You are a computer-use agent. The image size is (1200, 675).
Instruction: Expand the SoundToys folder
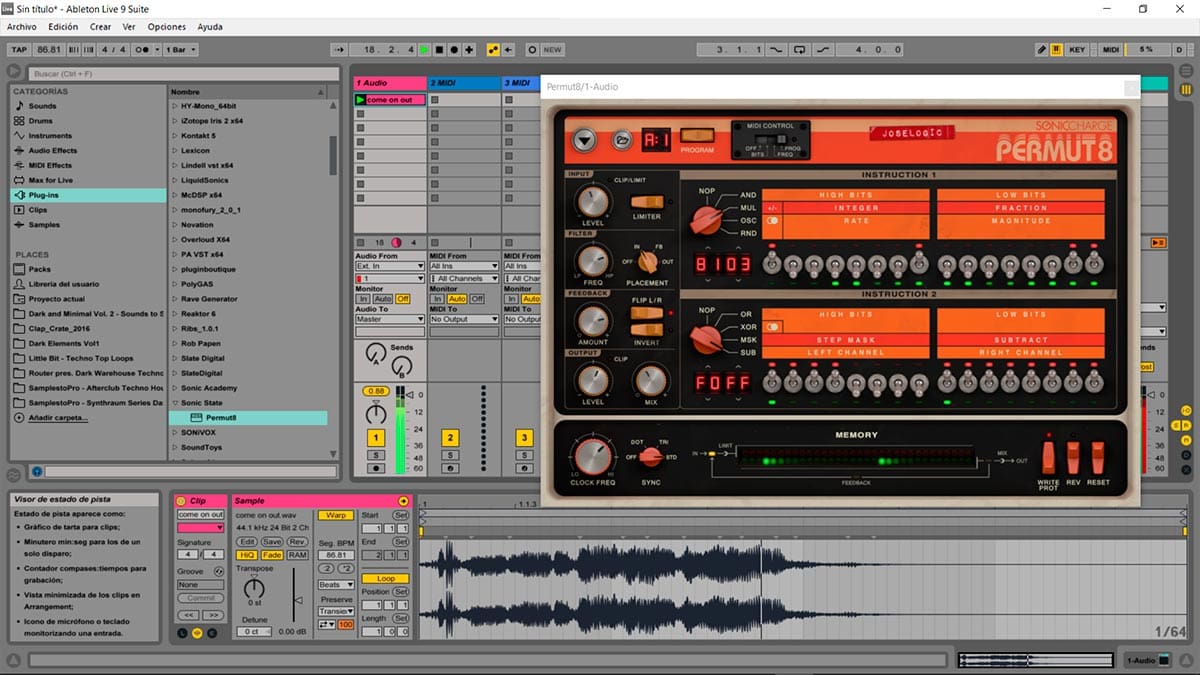[174, 448]
